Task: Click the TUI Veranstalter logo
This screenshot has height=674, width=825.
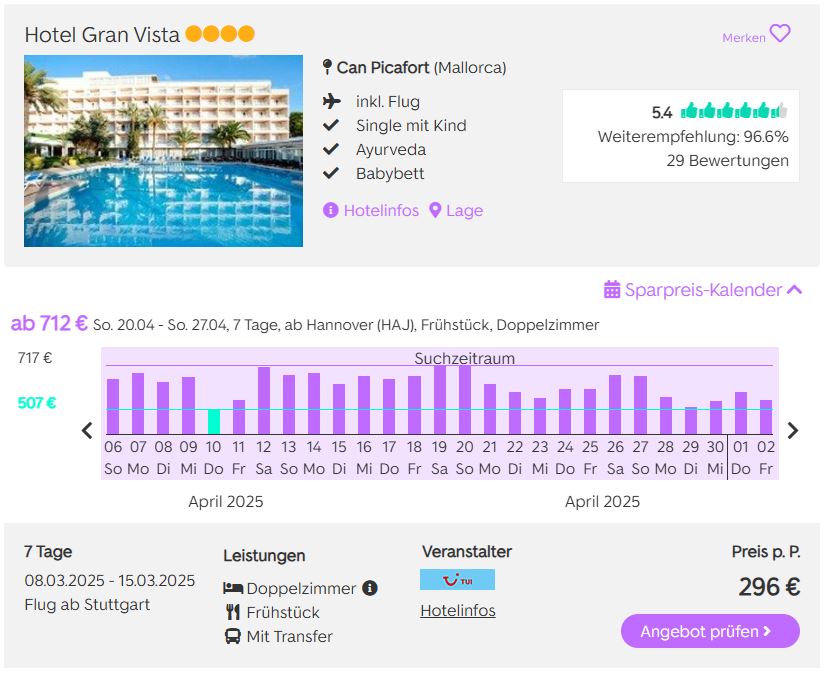Action: [457, 580]
